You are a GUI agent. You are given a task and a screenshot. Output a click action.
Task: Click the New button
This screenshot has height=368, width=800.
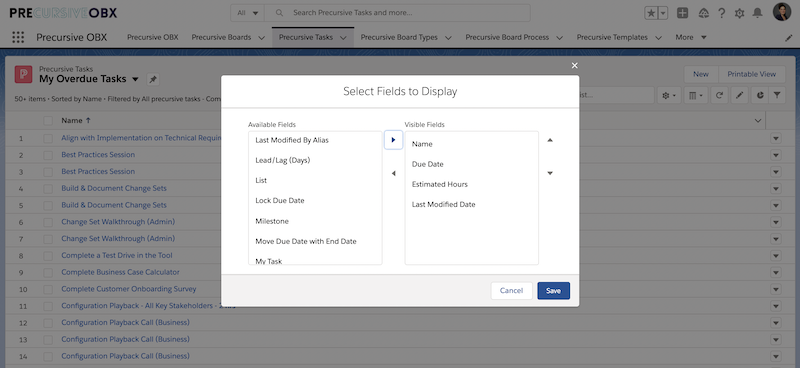tap(701, 74)
